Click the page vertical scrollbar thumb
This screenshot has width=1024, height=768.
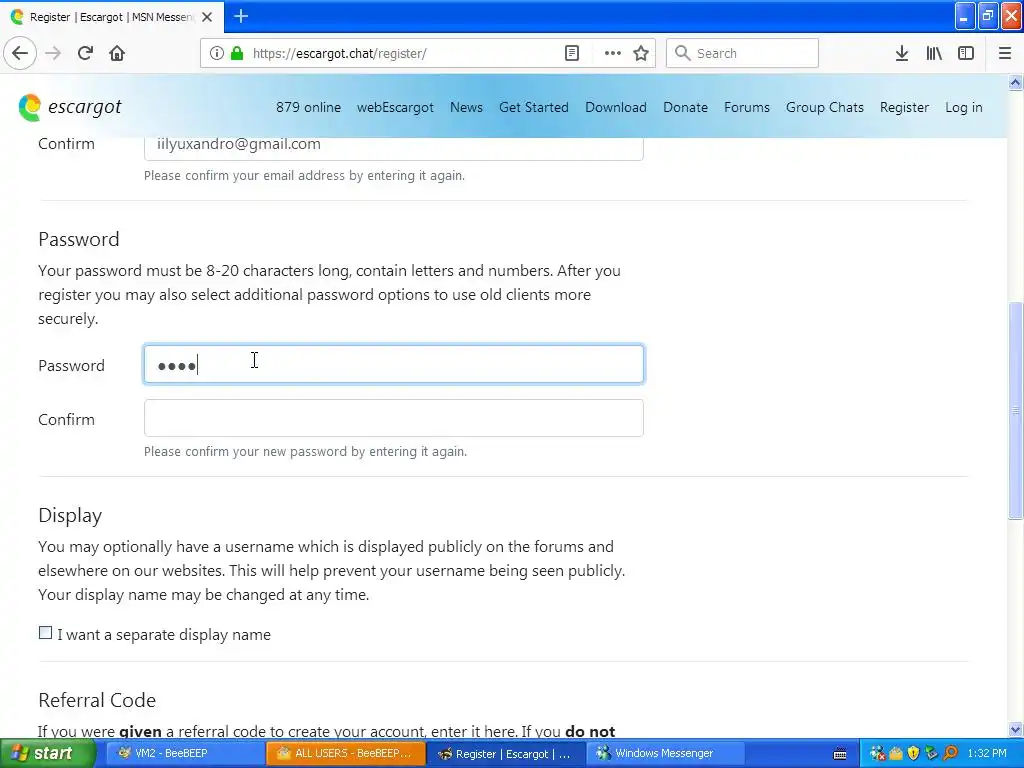pos(1015,410)
